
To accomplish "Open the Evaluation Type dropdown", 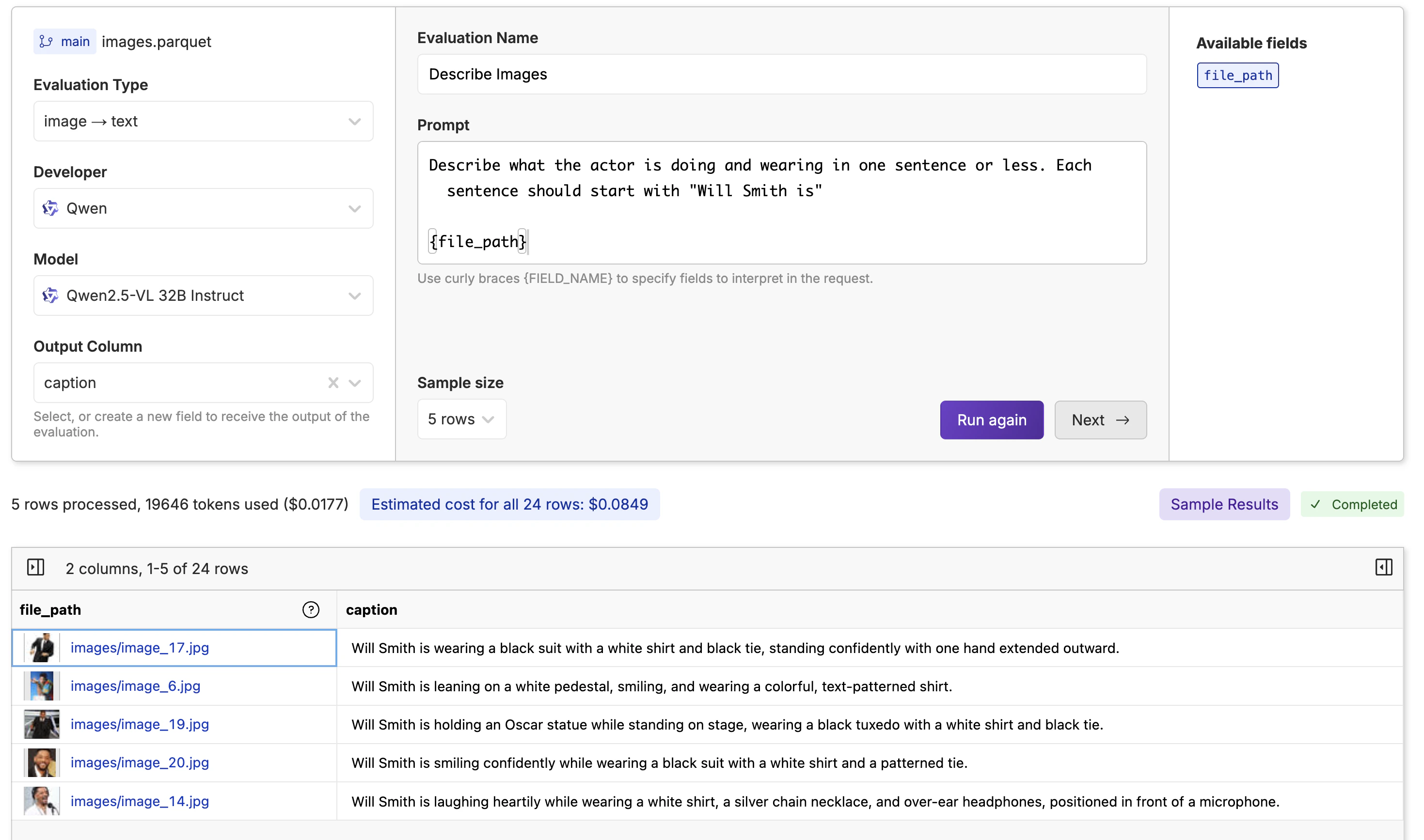I will click(x=203, y=121).
